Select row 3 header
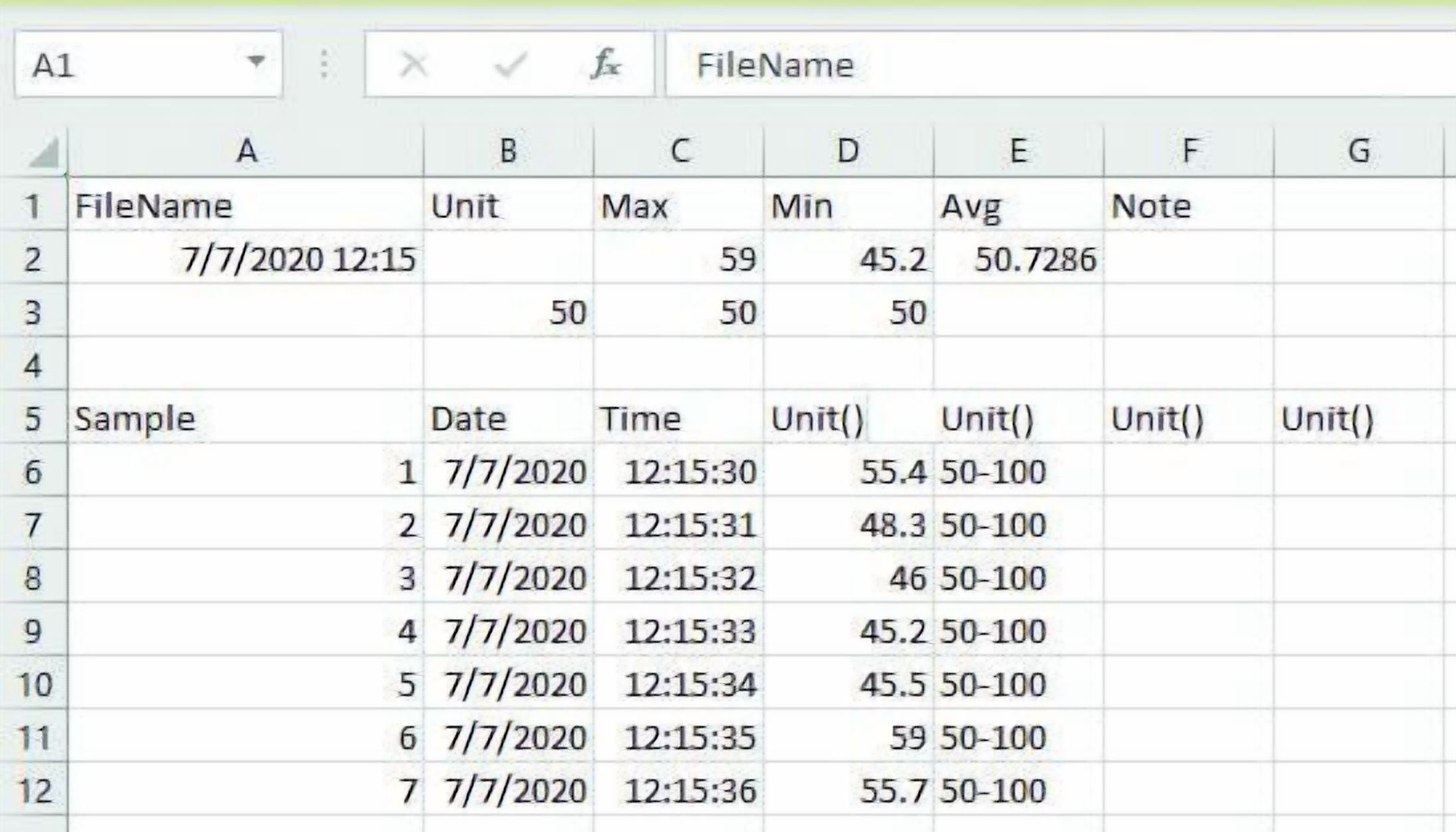This screenshot has height=832, width=1456. point(33,311)
